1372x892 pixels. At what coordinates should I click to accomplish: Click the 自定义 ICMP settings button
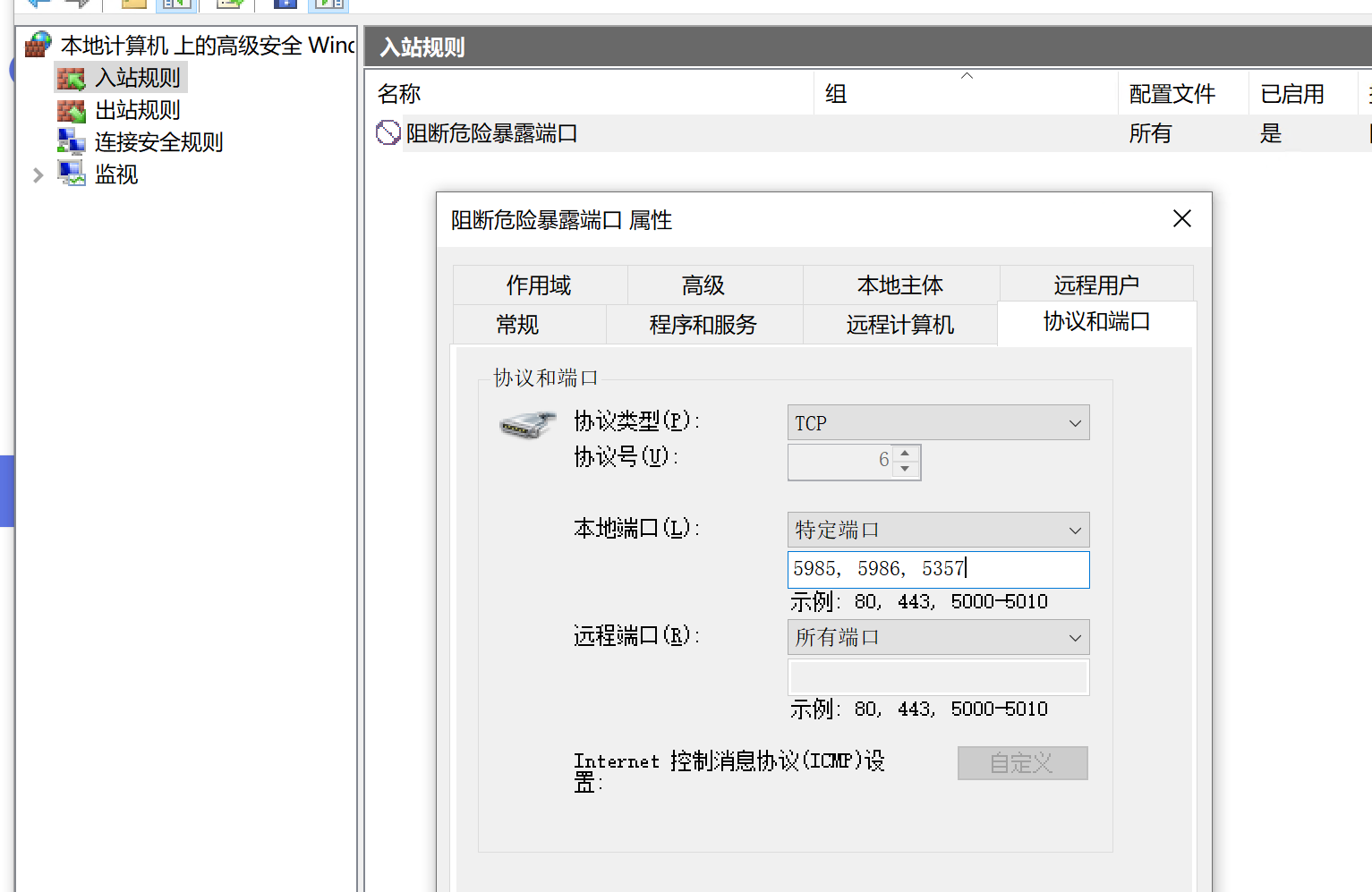click(1022, 762)
